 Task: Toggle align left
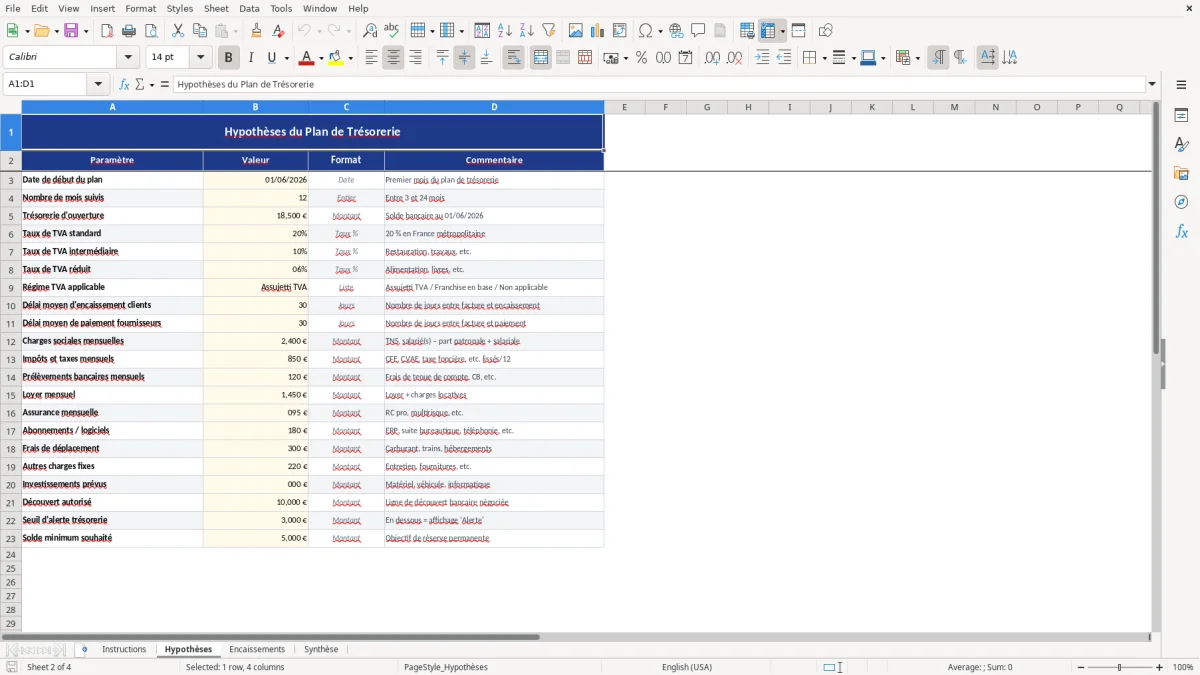(x=372, y=58)
